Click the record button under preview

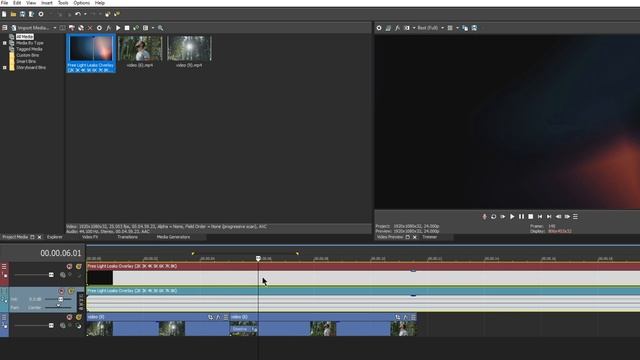tap(484, 217)
